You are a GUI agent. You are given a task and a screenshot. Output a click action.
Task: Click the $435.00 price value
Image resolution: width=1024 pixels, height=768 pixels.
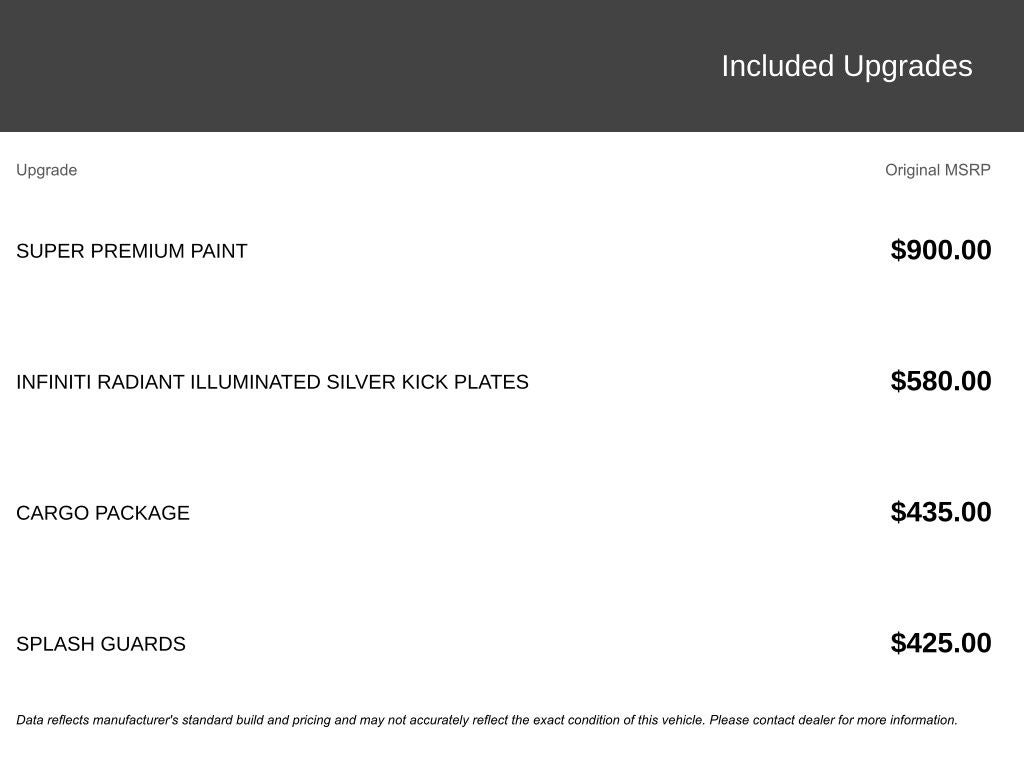[941, 512]
